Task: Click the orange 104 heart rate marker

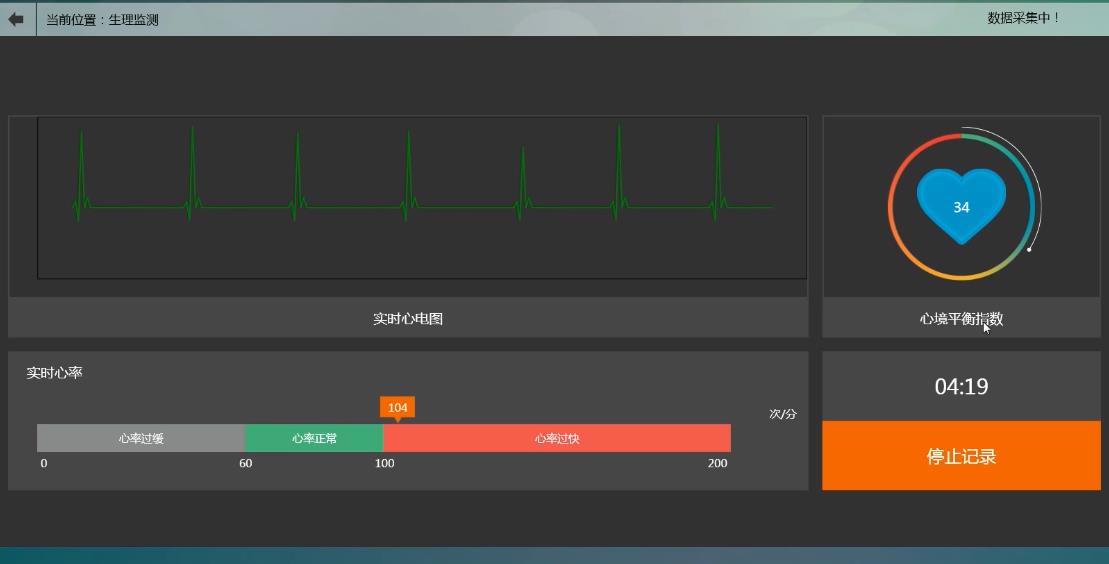Action: click(x=397, y=408)
